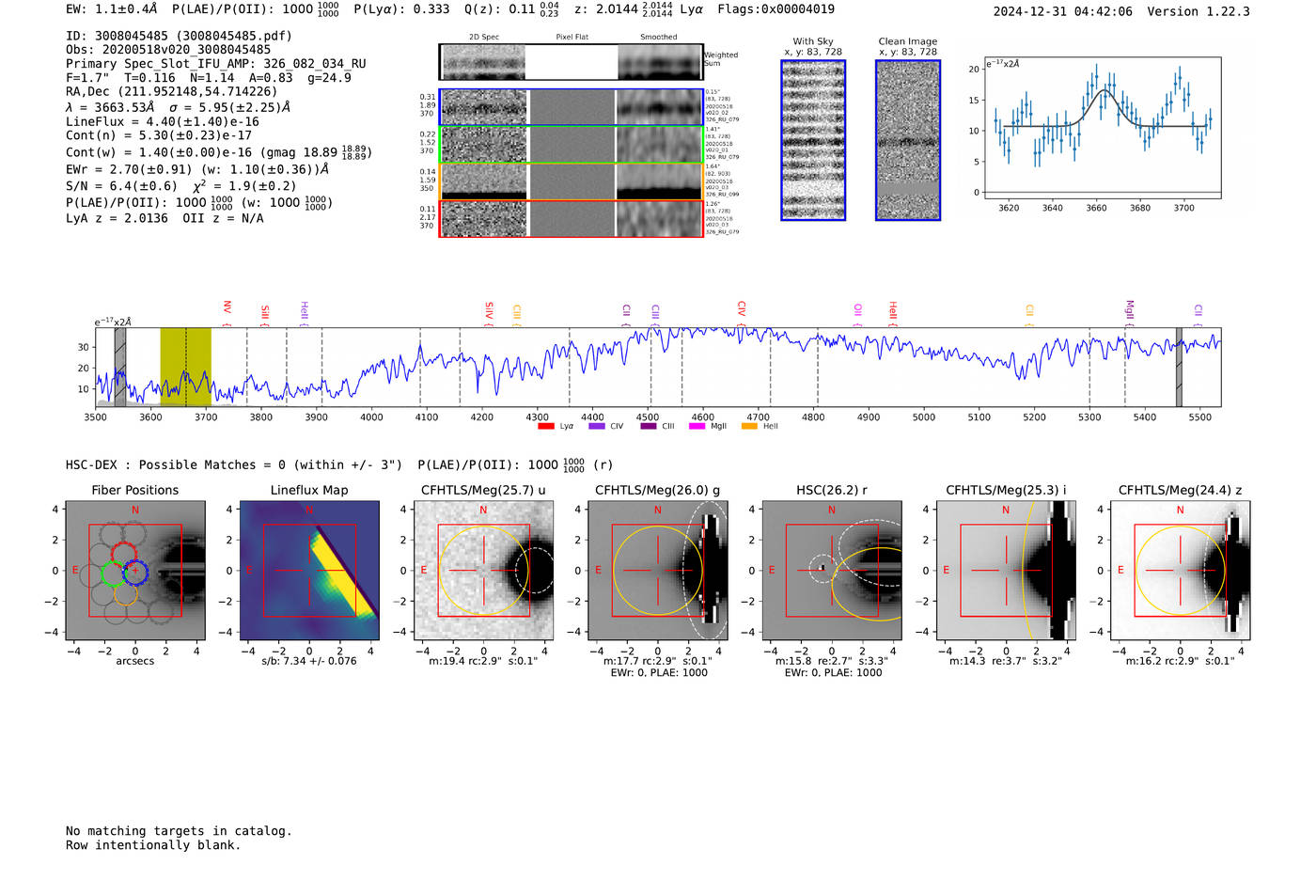Click the timestamp 2024-12-31 04:42:06
Screen dimensions: 1316x896
1063,11
